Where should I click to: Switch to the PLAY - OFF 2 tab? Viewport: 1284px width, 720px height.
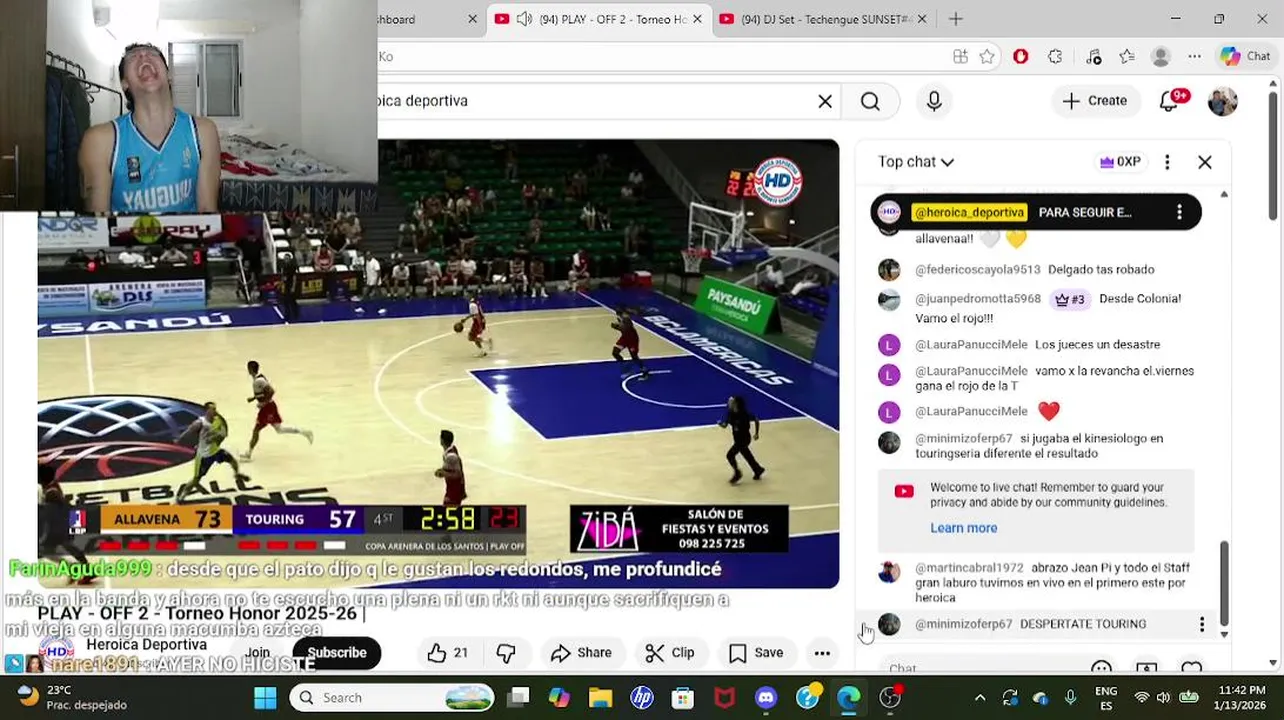coord(600,19)
